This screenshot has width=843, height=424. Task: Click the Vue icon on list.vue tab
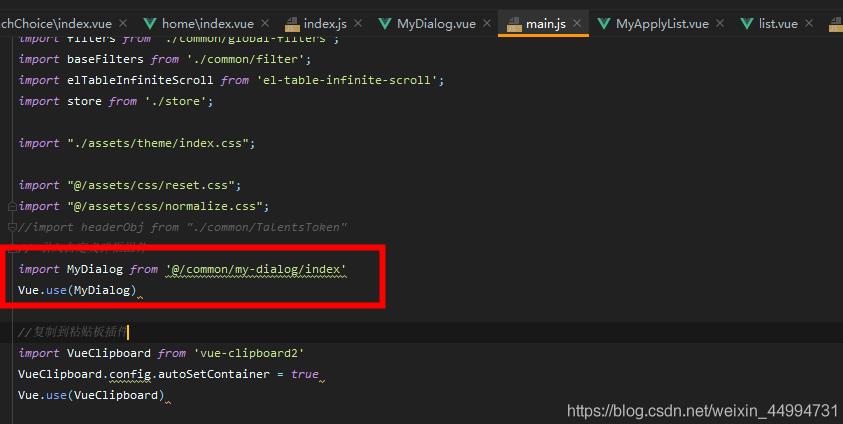[747, 23]
